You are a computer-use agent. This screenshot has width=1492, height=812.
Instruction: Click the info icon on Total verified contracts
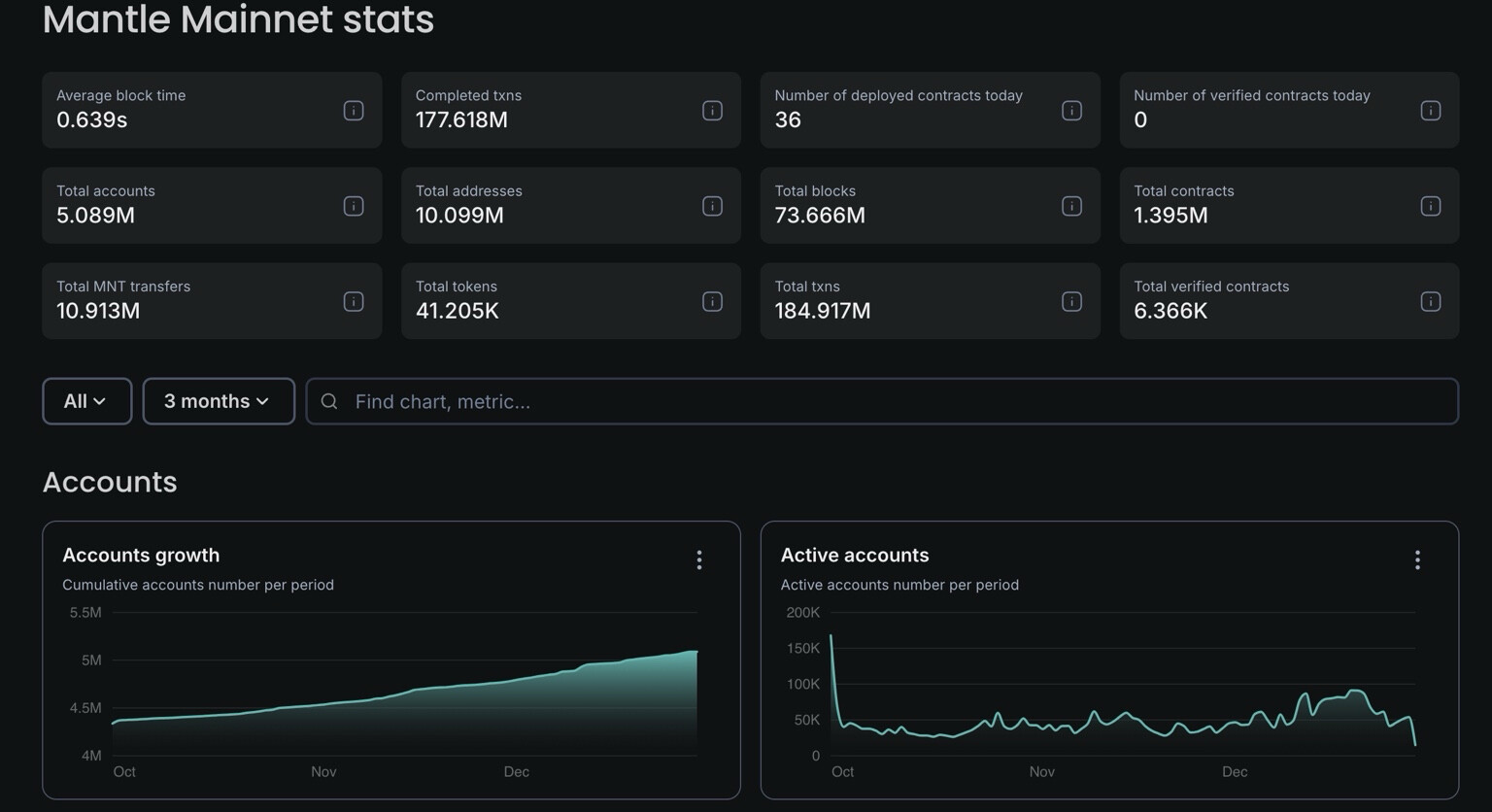point(1430,301)
